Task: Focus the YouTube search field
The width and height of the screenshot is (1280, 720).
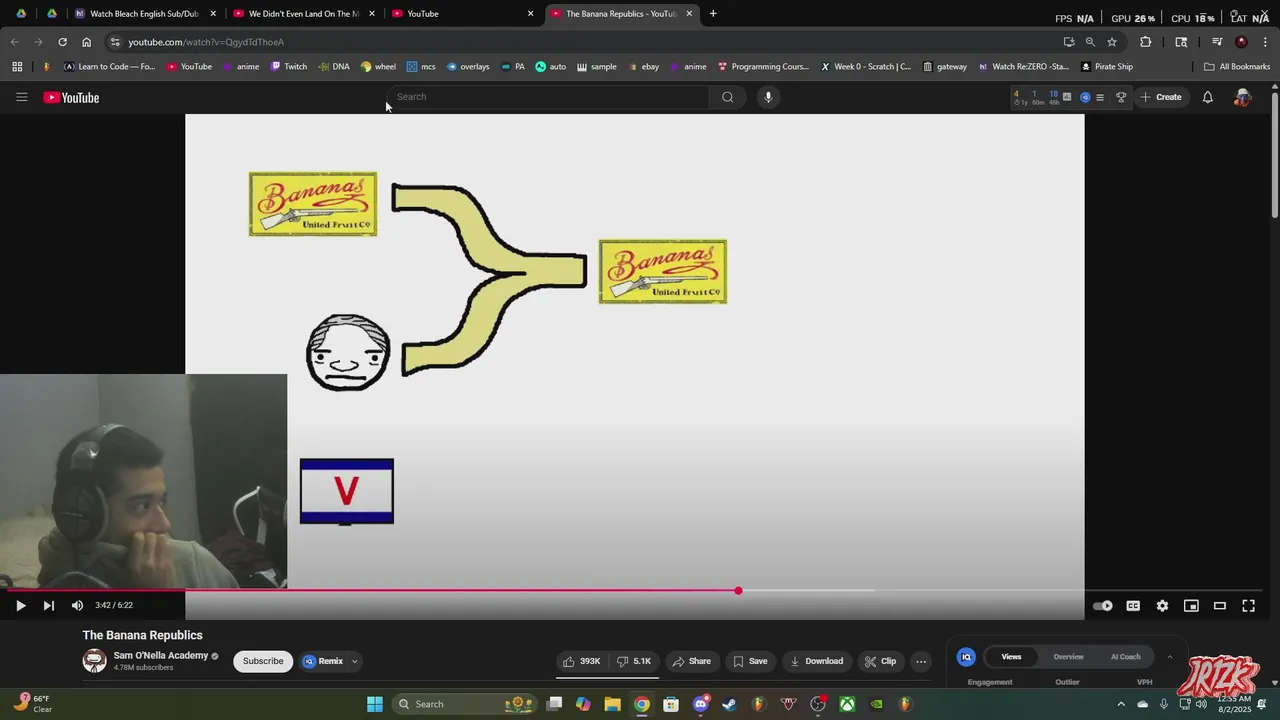Action: (548, 97)
